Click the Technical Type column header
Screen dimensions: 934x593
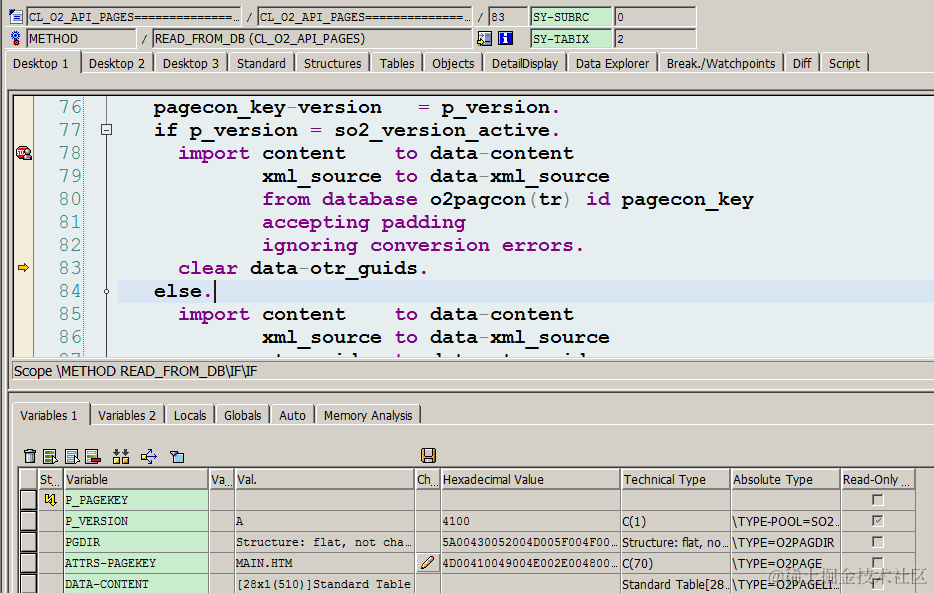(x=675, y=479)
